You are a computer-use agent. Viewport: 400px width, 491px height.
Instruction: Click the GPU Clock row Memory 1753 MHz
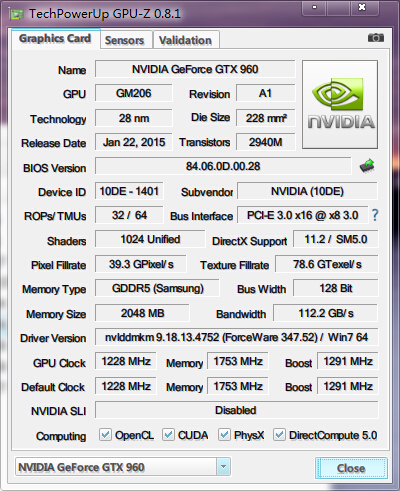(238, 361)
